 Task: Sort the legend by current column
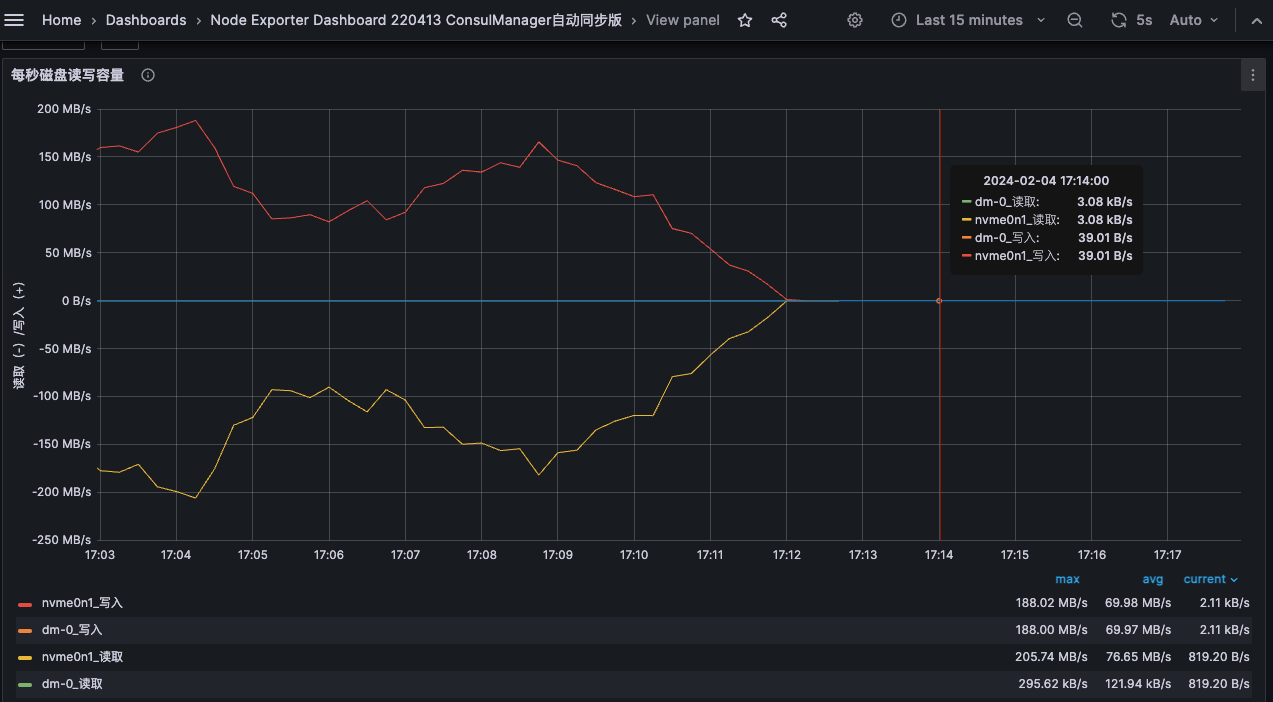tap(1210, 579)
